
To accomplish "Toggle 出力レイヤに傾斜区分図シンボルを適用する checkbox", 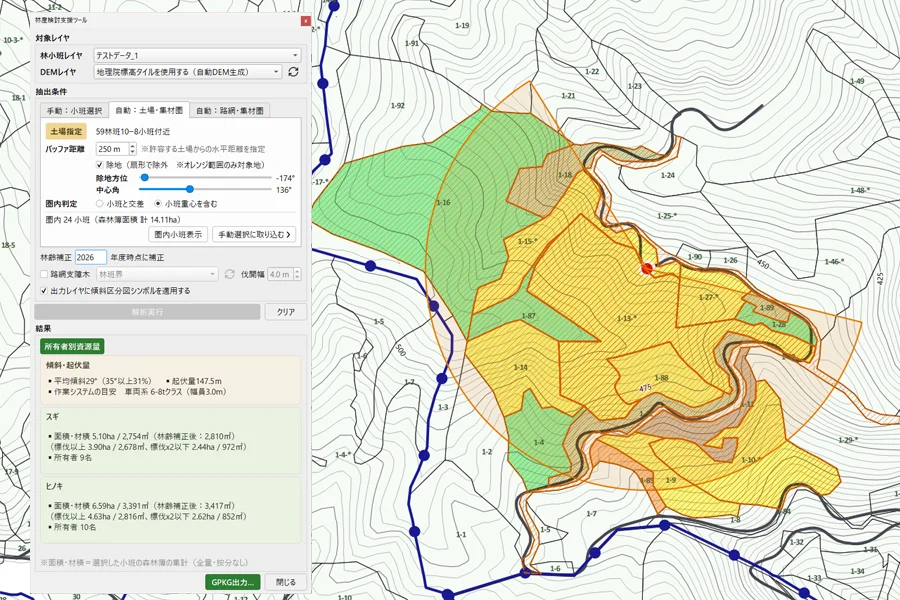I will (44, 291).
